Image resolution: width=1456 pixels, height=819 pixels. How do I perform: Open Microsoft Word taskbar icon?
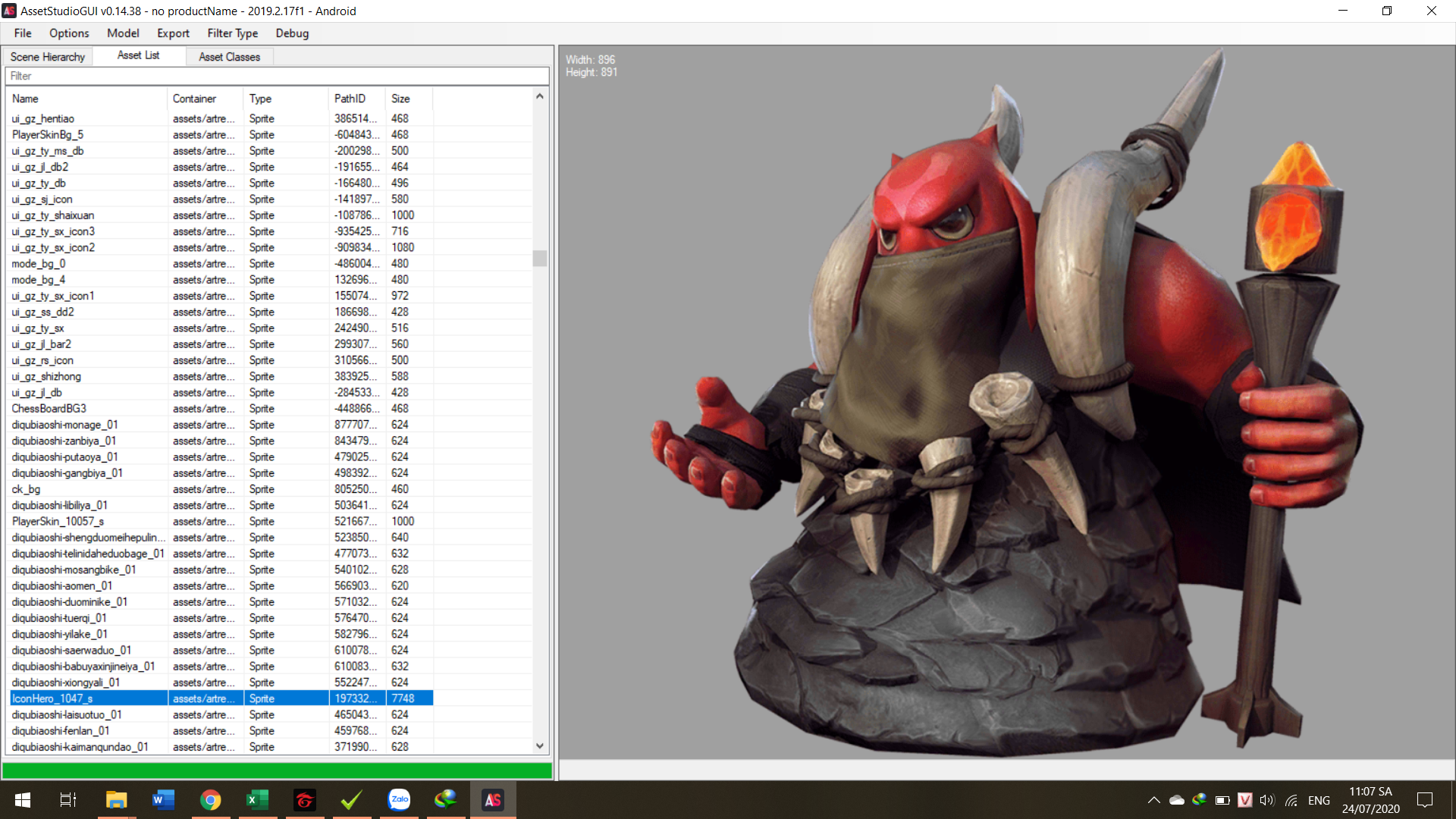pos(163,800)
